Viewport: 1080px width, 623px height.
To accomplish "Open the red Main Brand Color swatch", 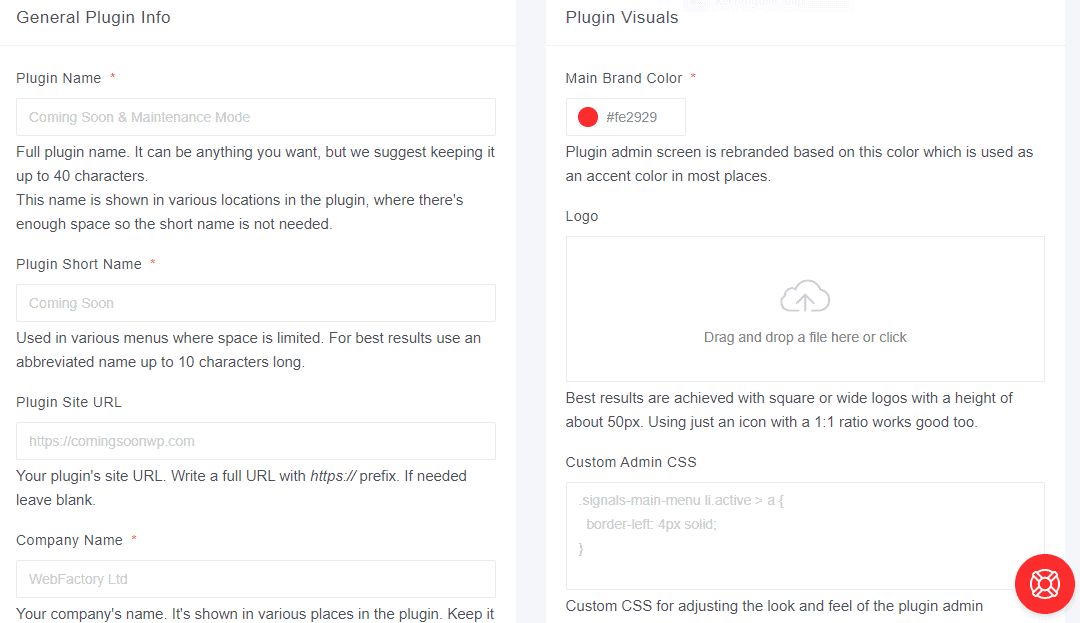I will coord(588,118).
